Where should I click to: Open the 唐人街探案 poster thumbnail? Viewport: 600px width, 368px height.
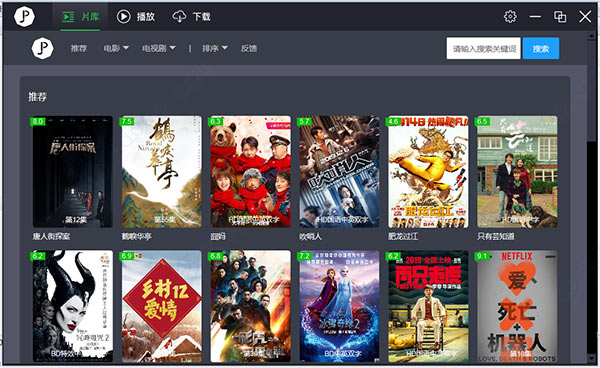pyautogui.click(x=73, y=172)
